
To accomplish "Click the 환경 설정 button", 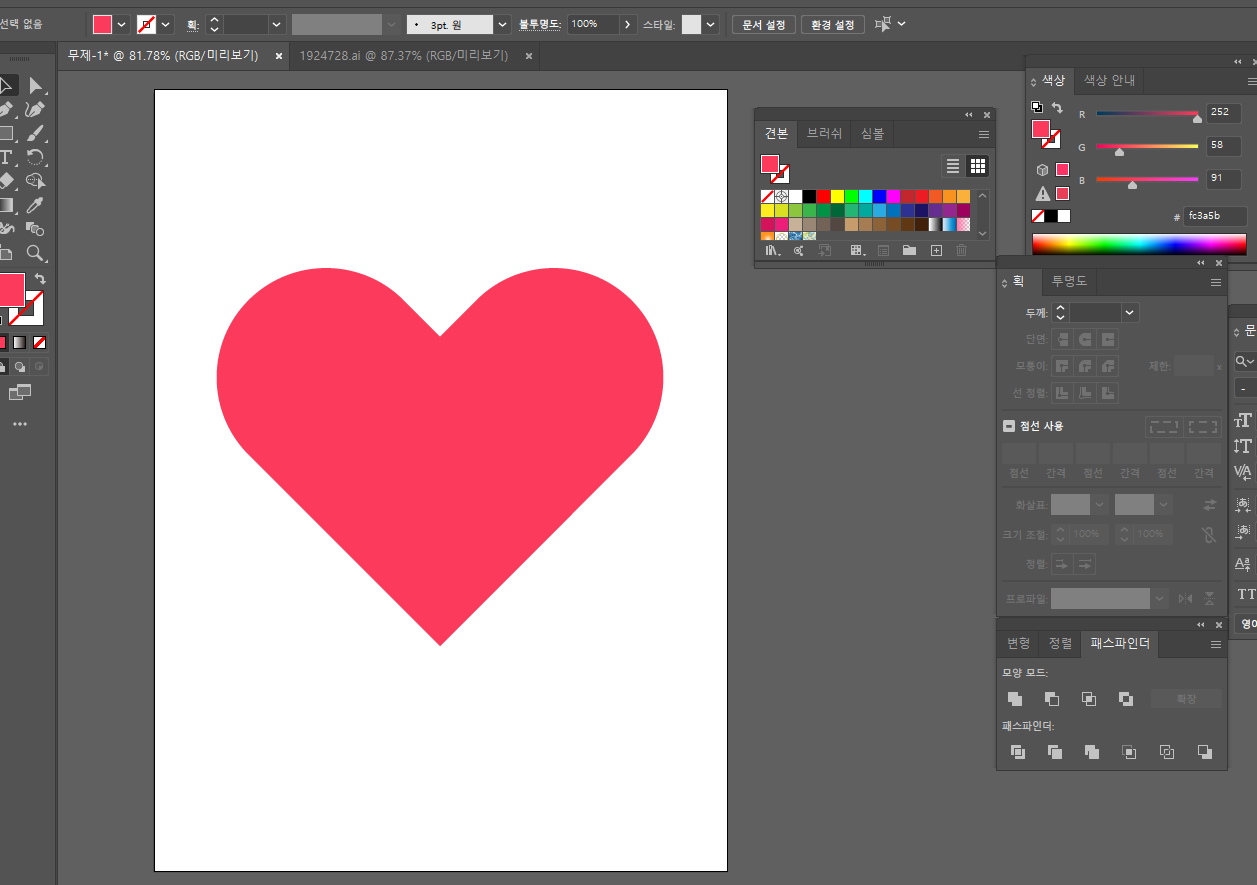I will [x=833, y=24].
